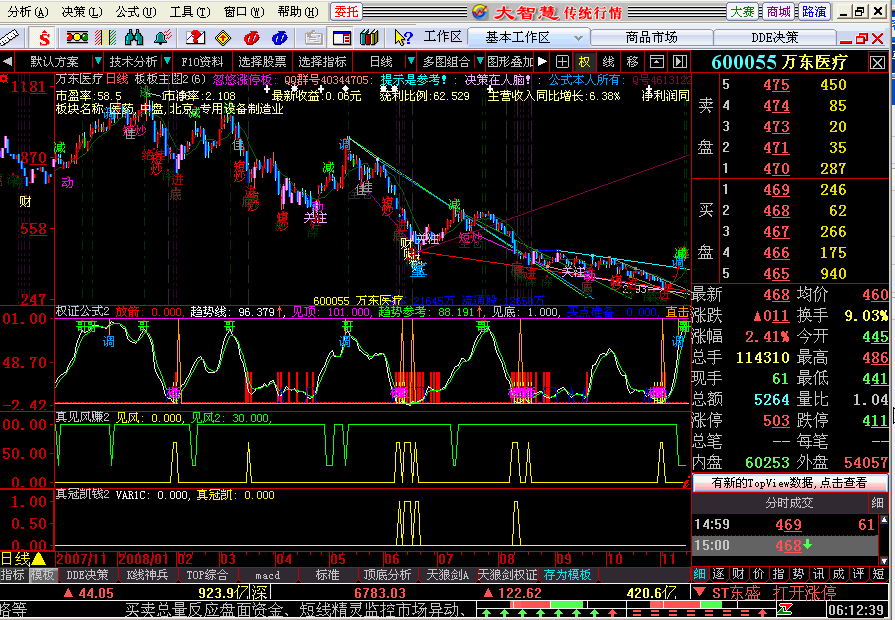
Task: Select the ruler measuring tool icon
Action: [9, 38]
